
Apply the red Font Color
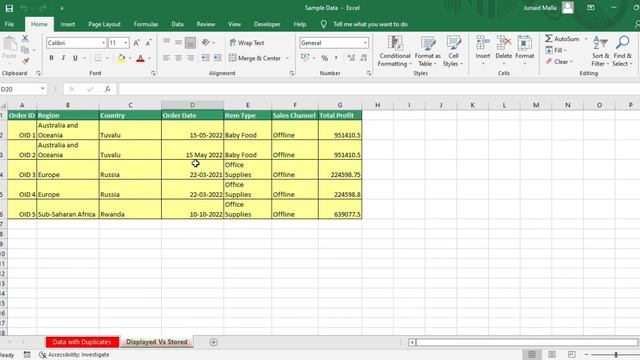point(140,58)
